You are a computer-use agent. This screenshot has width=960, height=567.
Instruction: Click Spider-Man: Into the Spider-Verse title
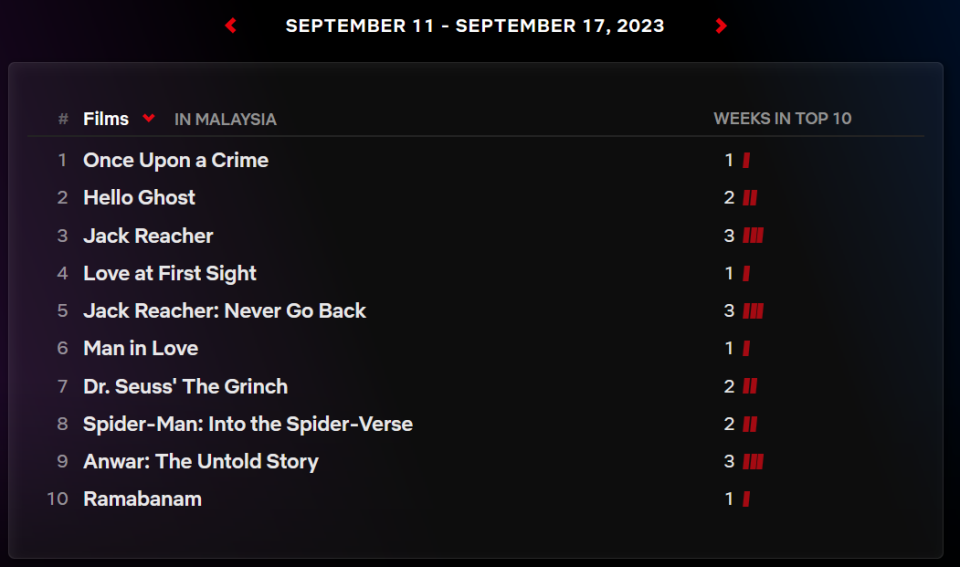(248, 424)
